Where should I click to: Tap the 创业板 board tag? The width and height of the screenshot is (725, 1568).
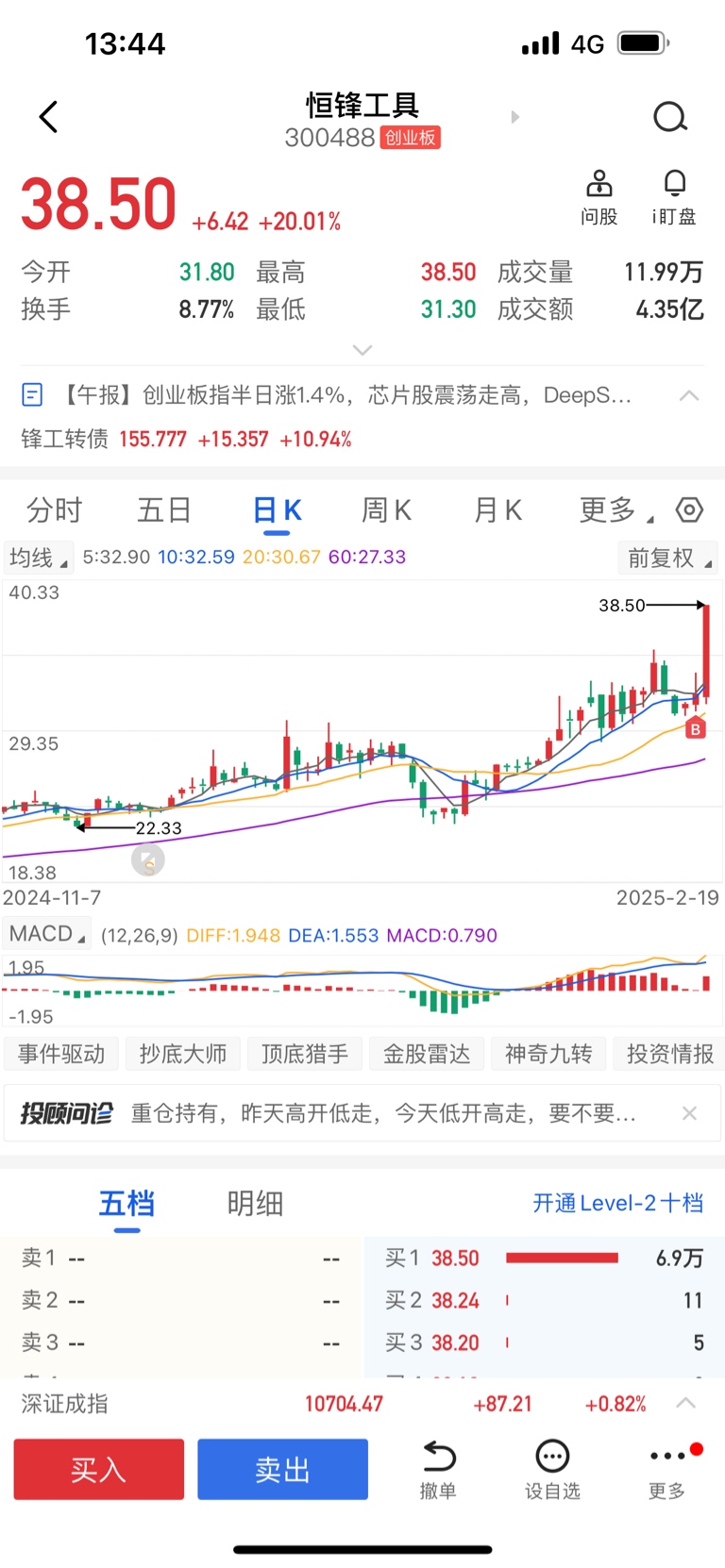tap(411, 138)
